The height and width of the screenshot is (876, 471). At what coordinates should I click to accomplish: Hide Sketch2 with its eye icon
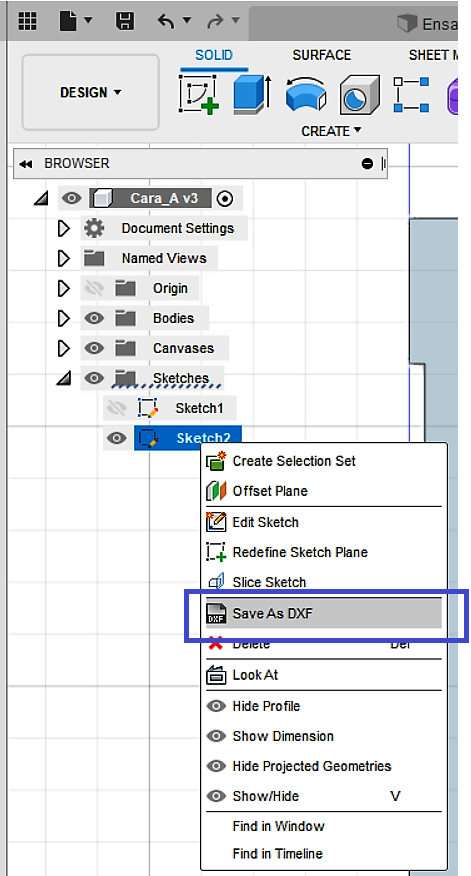(116, 439)
